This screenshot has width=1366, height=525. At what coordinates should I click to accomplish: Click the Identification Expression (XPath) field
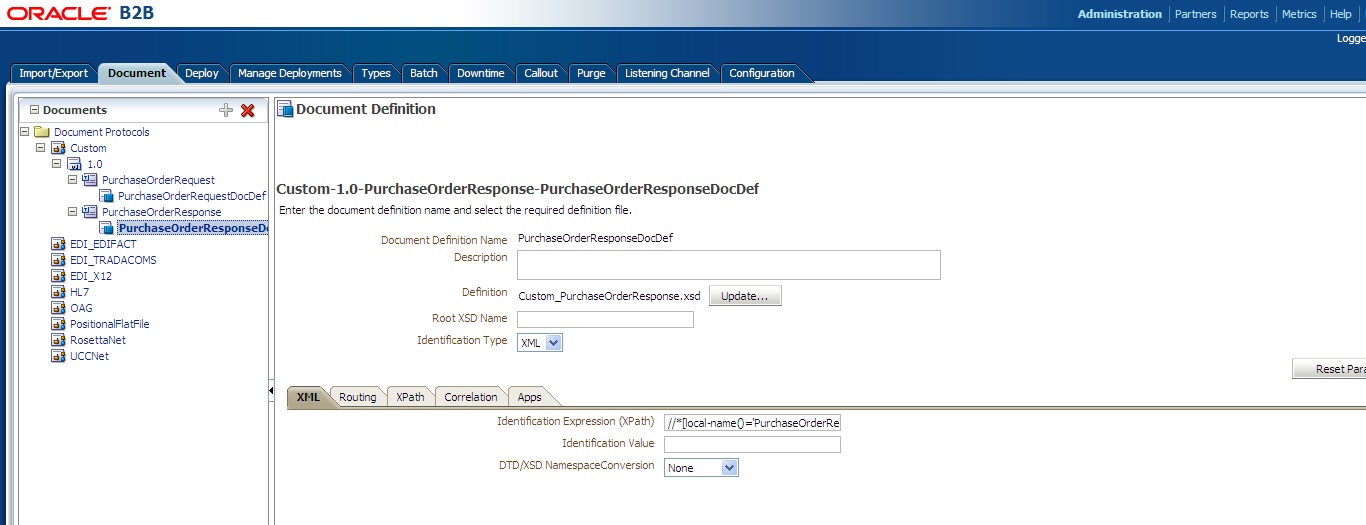(752, 422)
